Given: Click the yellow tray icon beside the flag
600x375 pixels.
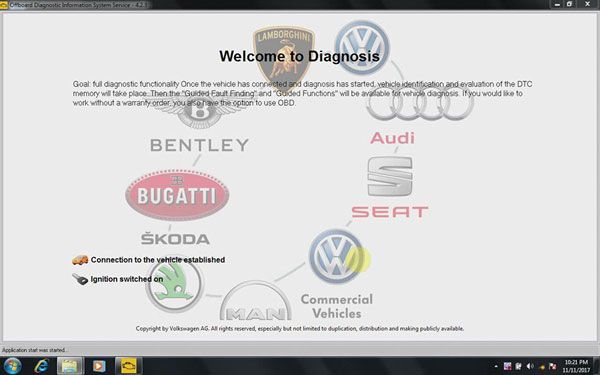Looking at the screenshot, I should click(x=542, y=367).
